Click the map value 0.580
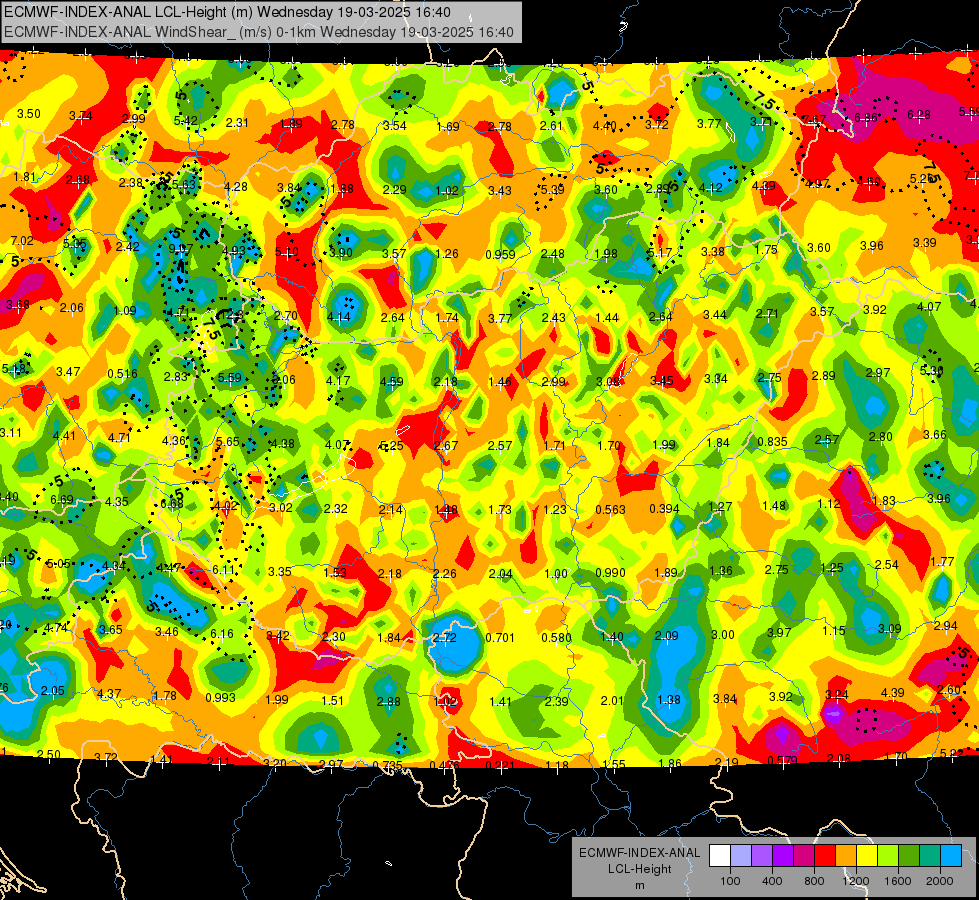This screenshot has width=979, height=900. coord(556,637)
